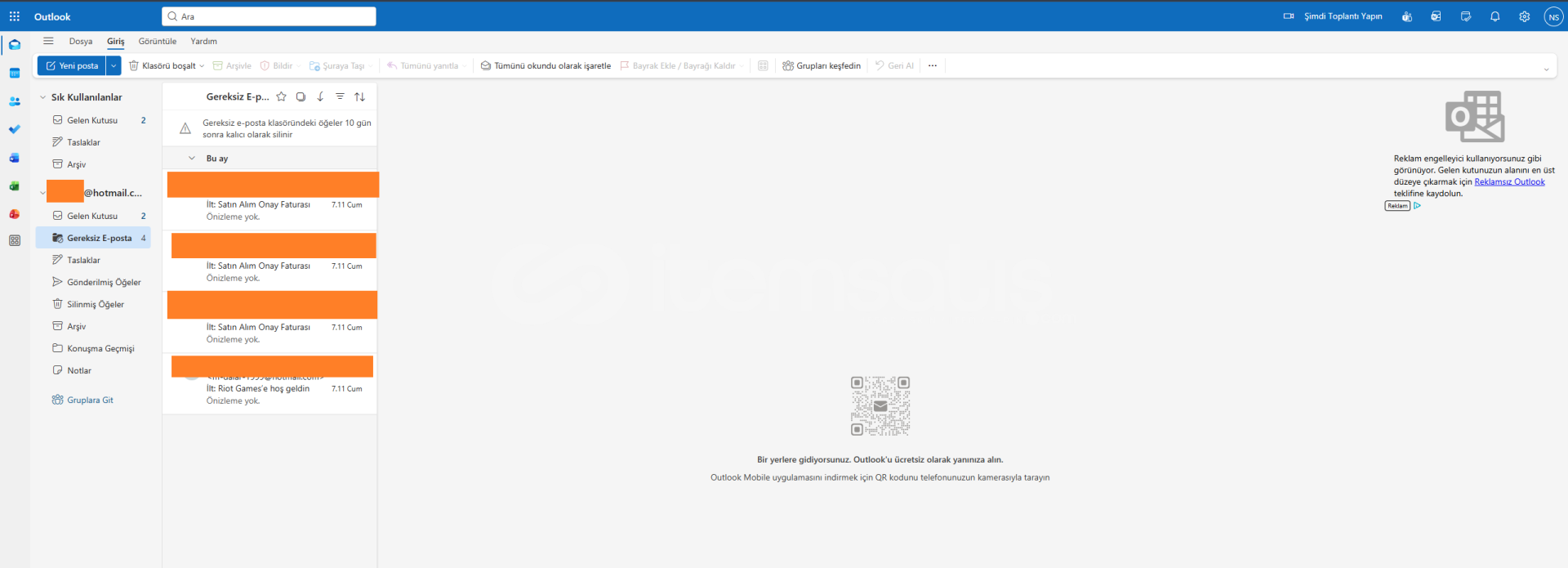Click the notifications bell icon

tap(1494, 16)
